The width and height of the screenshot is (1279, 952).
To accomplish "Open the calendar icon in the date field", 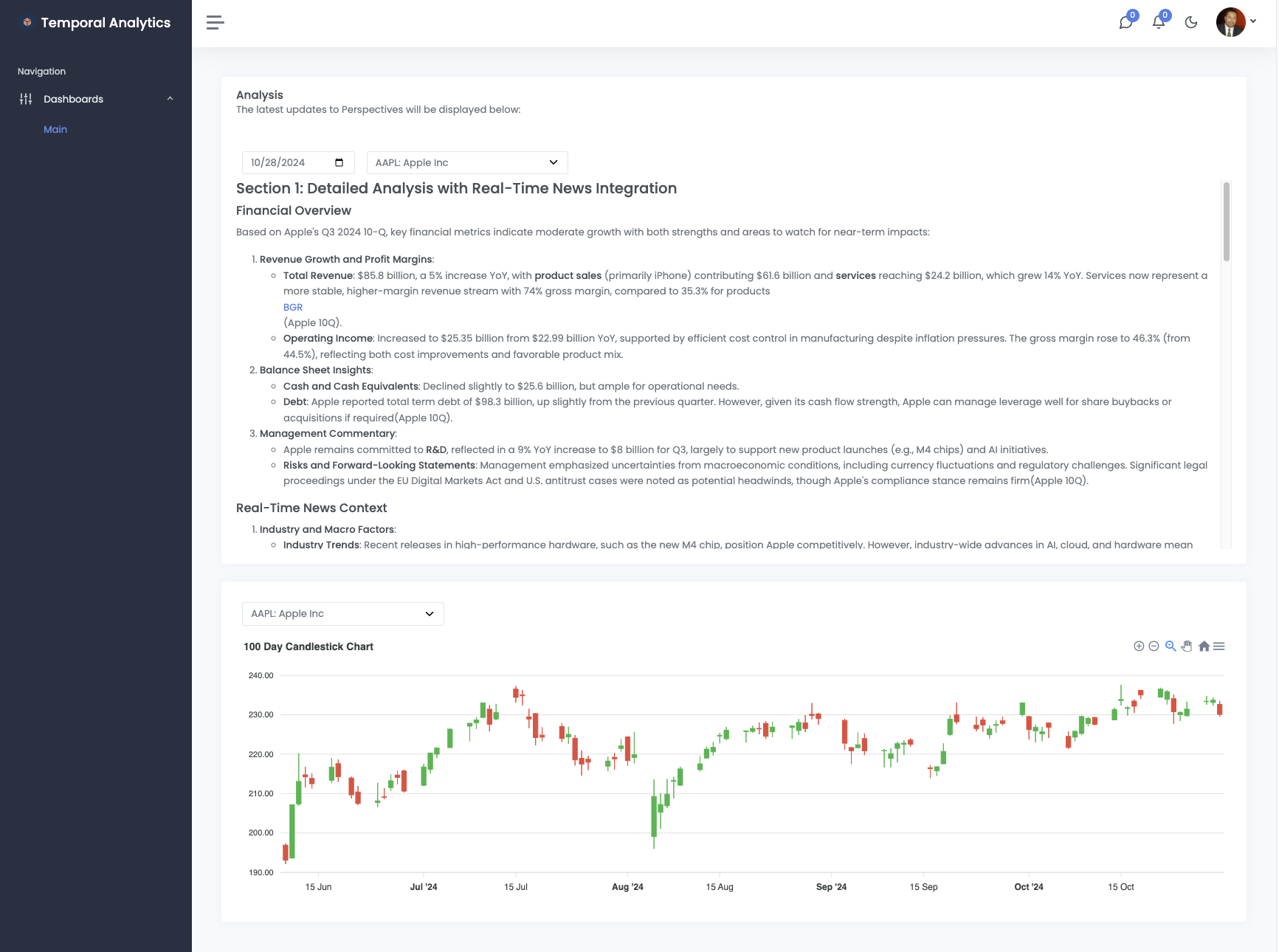I will pos(339,162).
